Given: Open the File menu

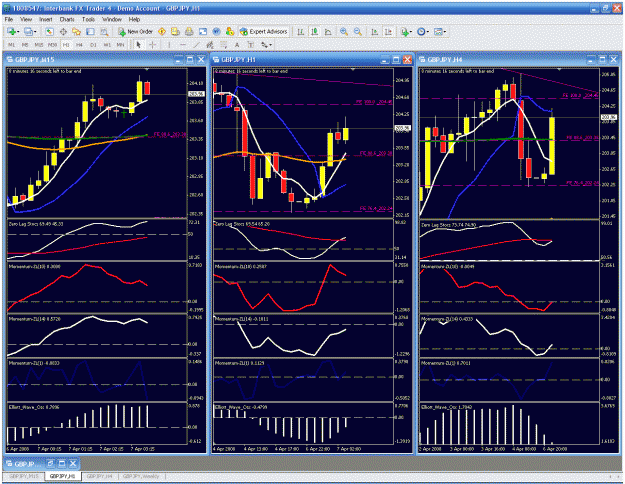Looking at the screenshot, I should (x=9, y=19).
